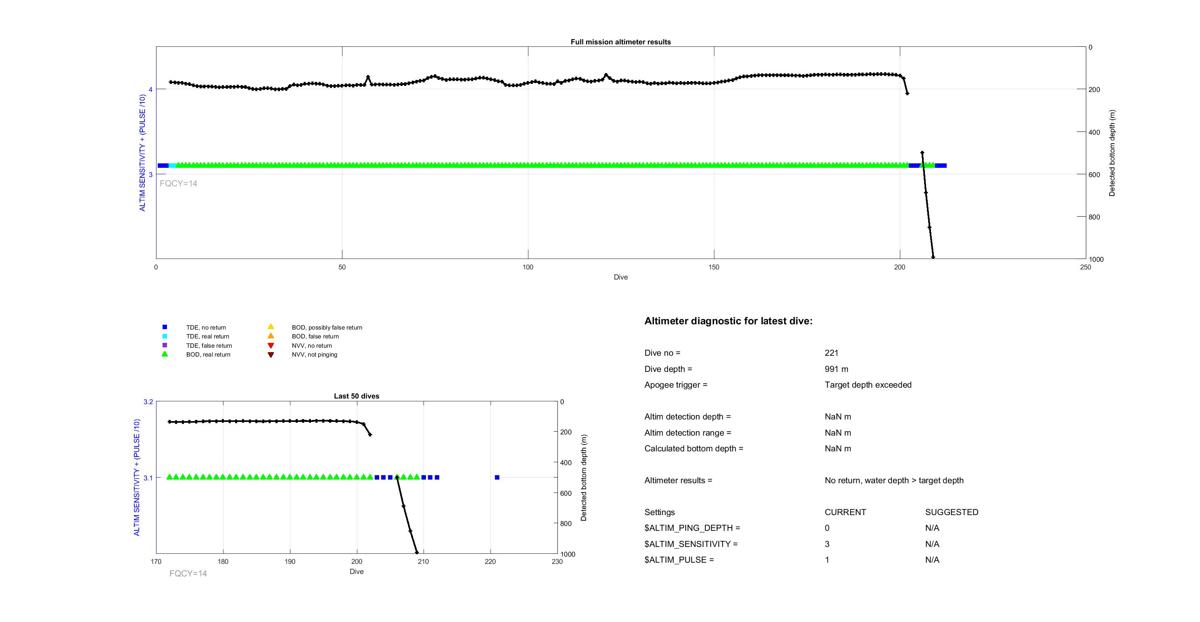Select the dive number value 221
This screenshot has height=622, width=1200.
[x=831, y=353]
